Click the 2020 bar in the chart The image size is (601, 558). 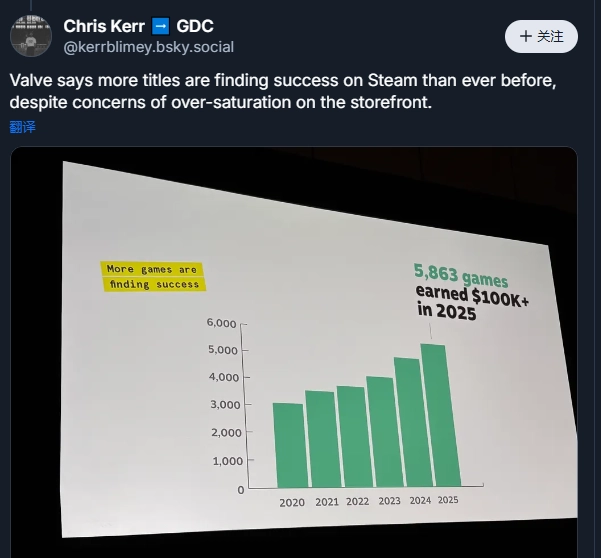coord(288,445)
